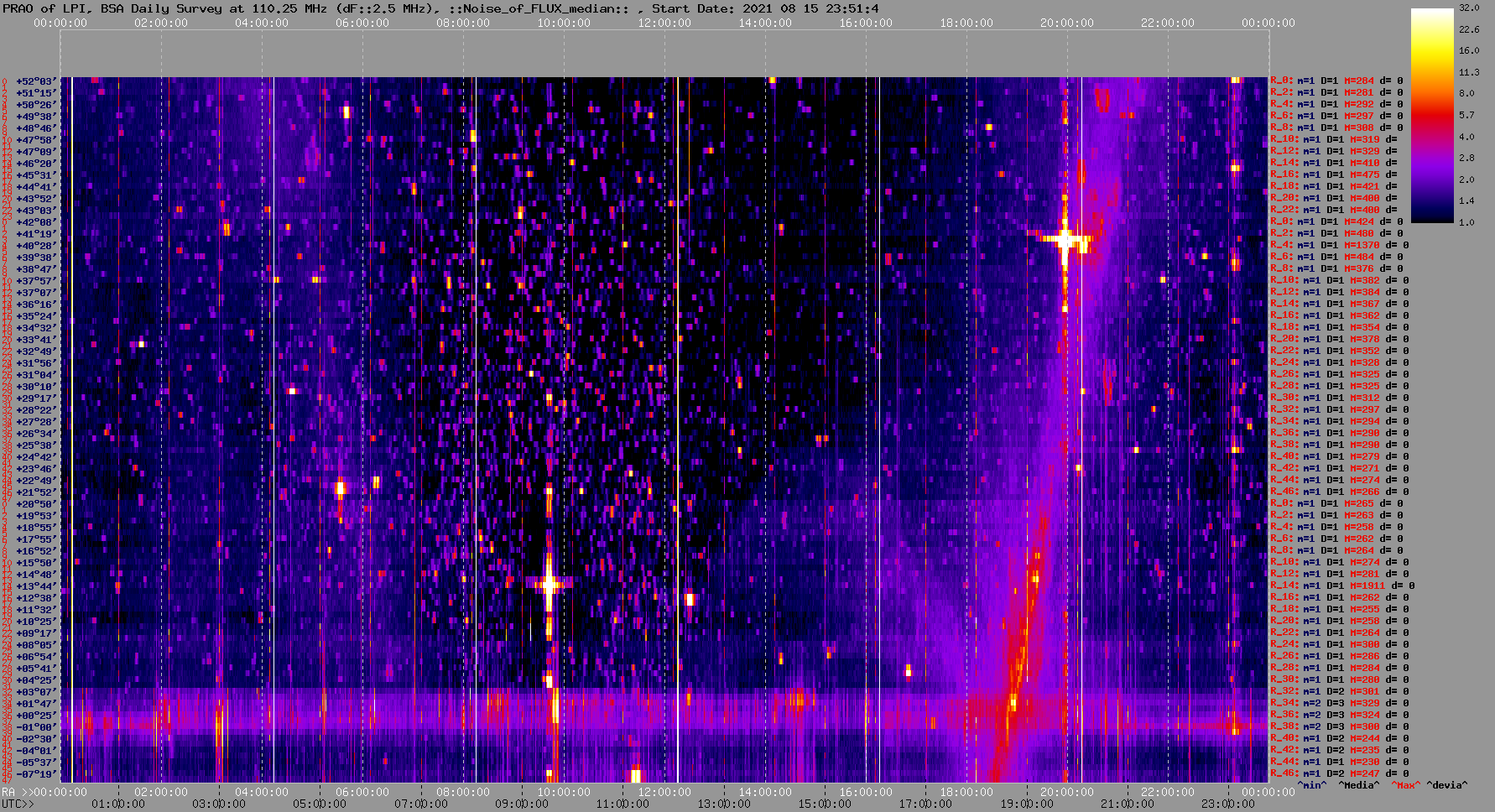This screenshot has width=1495, height=812.
Task: Click the 'RA >>' axis label at the bottom
Action: (x=16, y=792)
